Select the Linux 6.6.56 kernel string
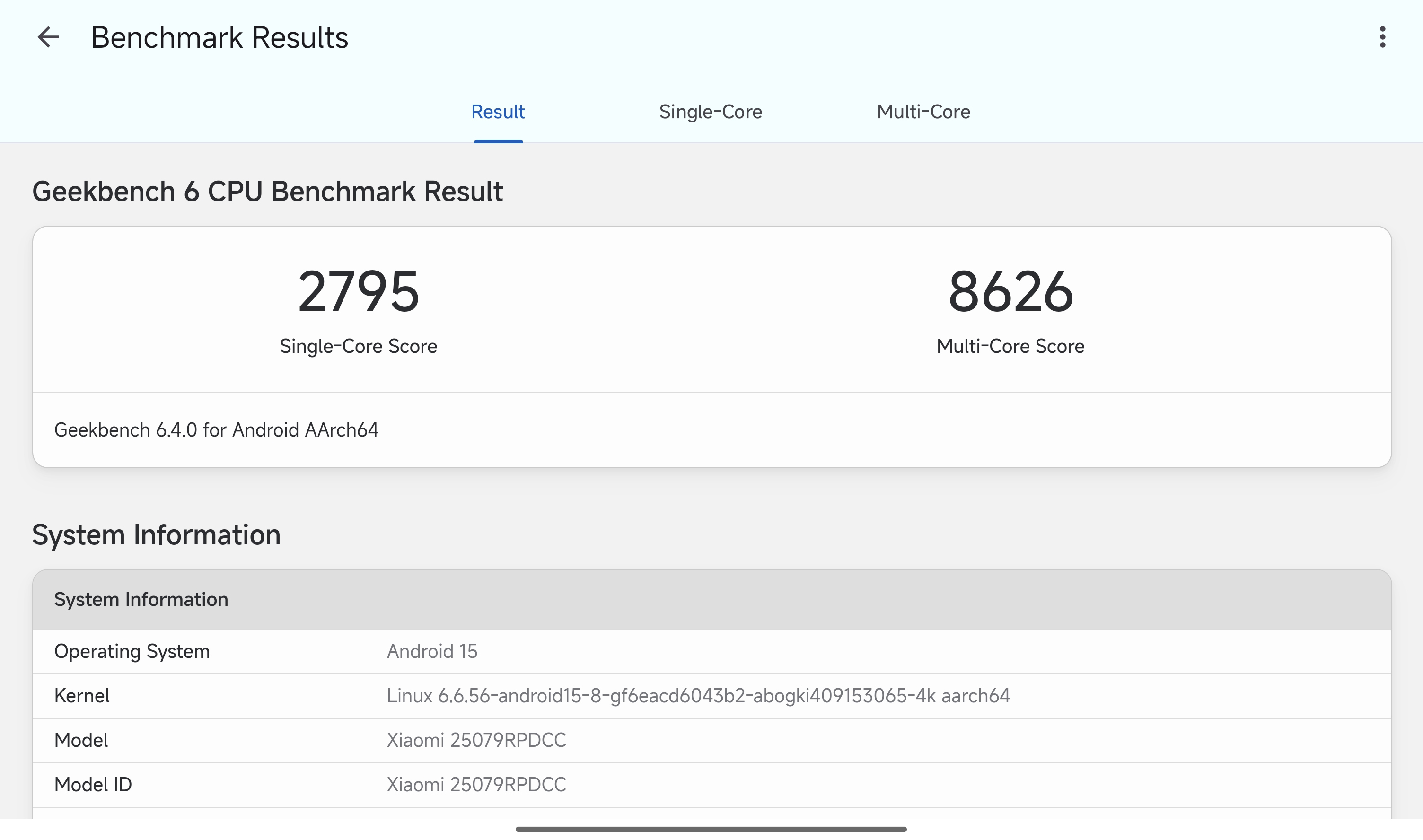 [698, 696]
